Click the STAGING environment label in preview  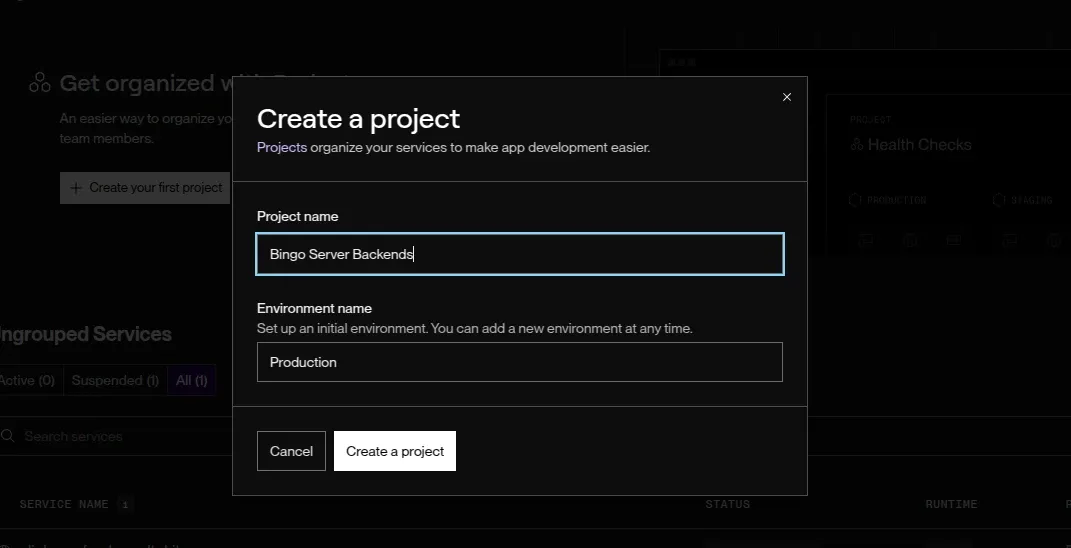[1031, 200]
